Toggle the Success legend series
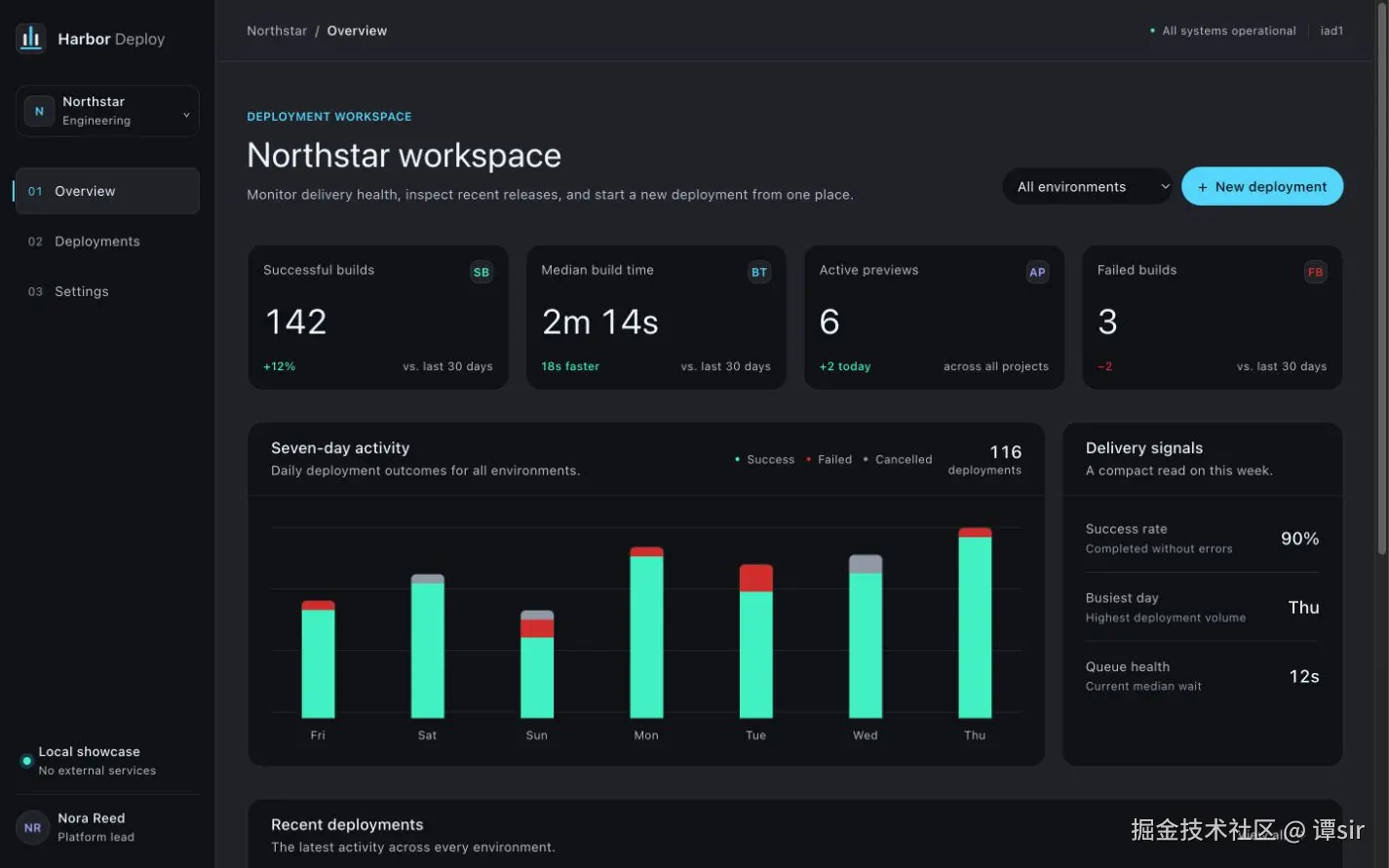1389x868 pixels. [x=765, y=460]
